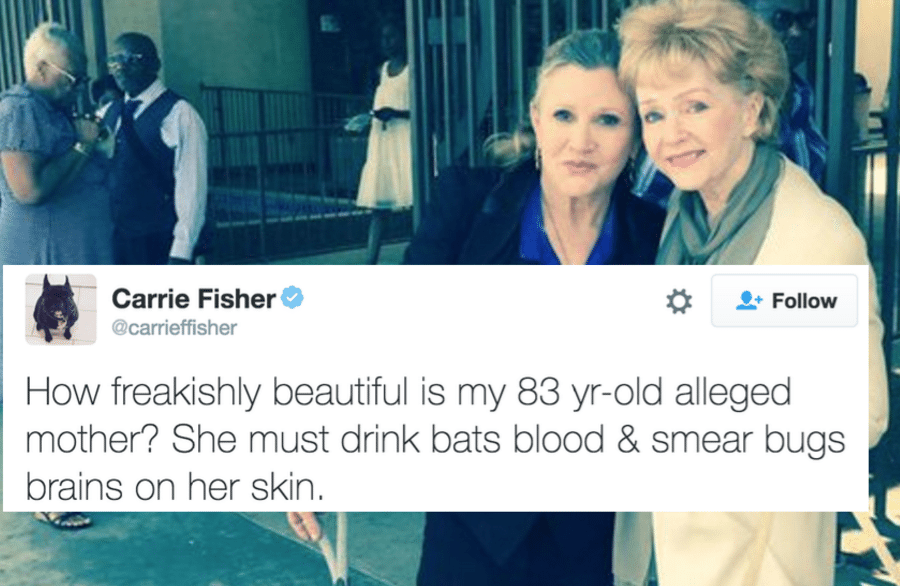Click the blue verified badge
The width and height of the screenshot is (900, 586).
click(293, 298)
